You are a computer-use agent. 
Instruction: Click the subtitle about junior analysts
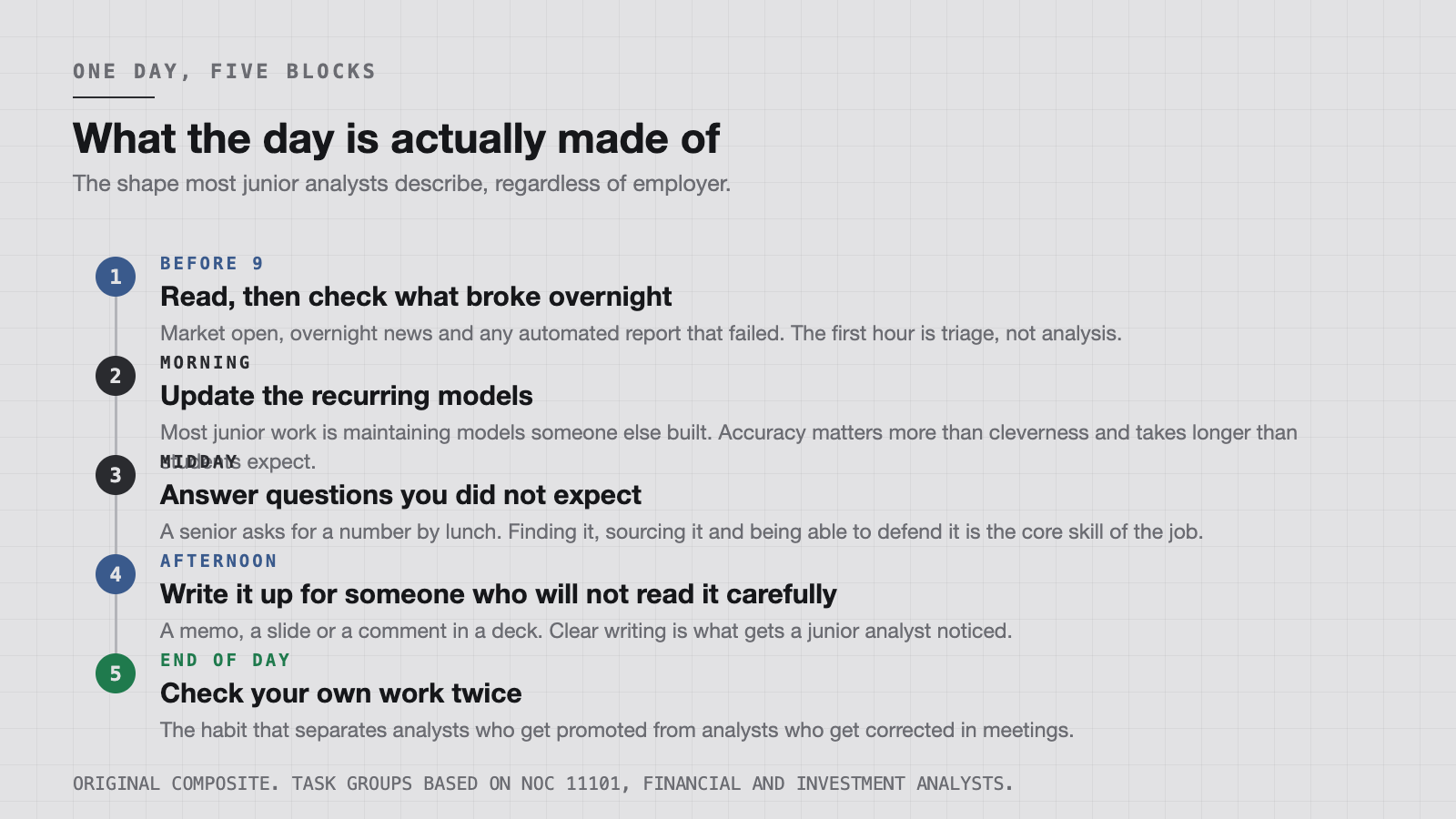coord(401,184)
